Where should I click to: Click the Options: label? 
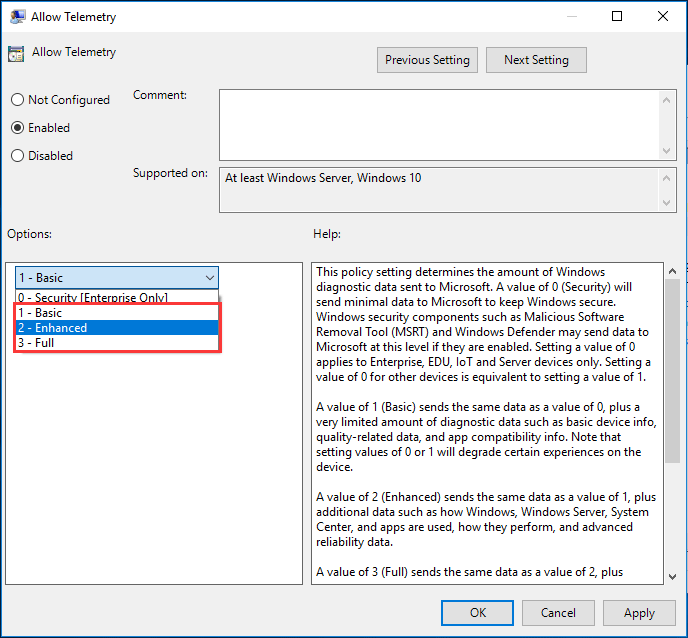coord(29,234)
